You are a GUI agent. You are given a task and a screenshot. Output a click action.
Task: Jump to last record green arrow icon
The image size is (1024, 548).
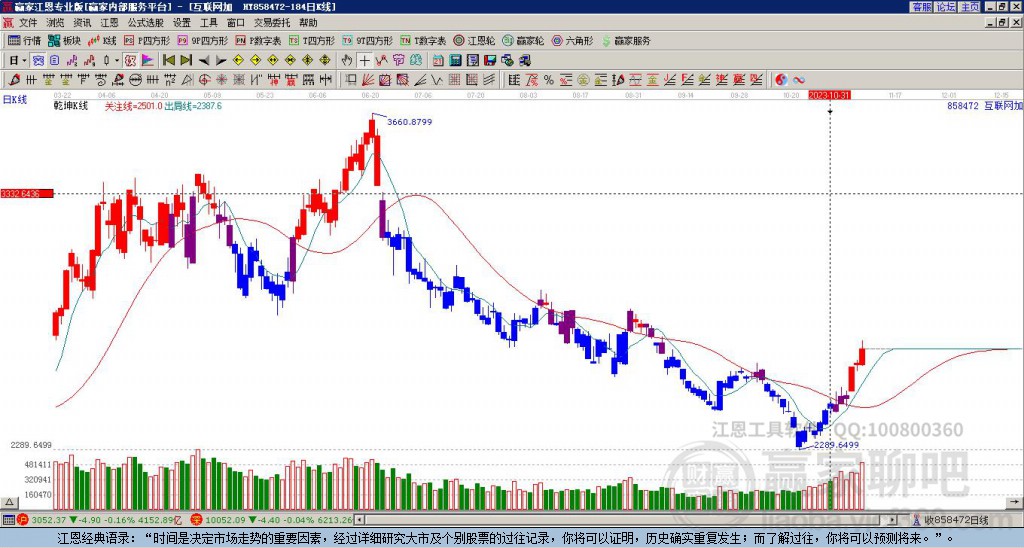coord(186,61)
